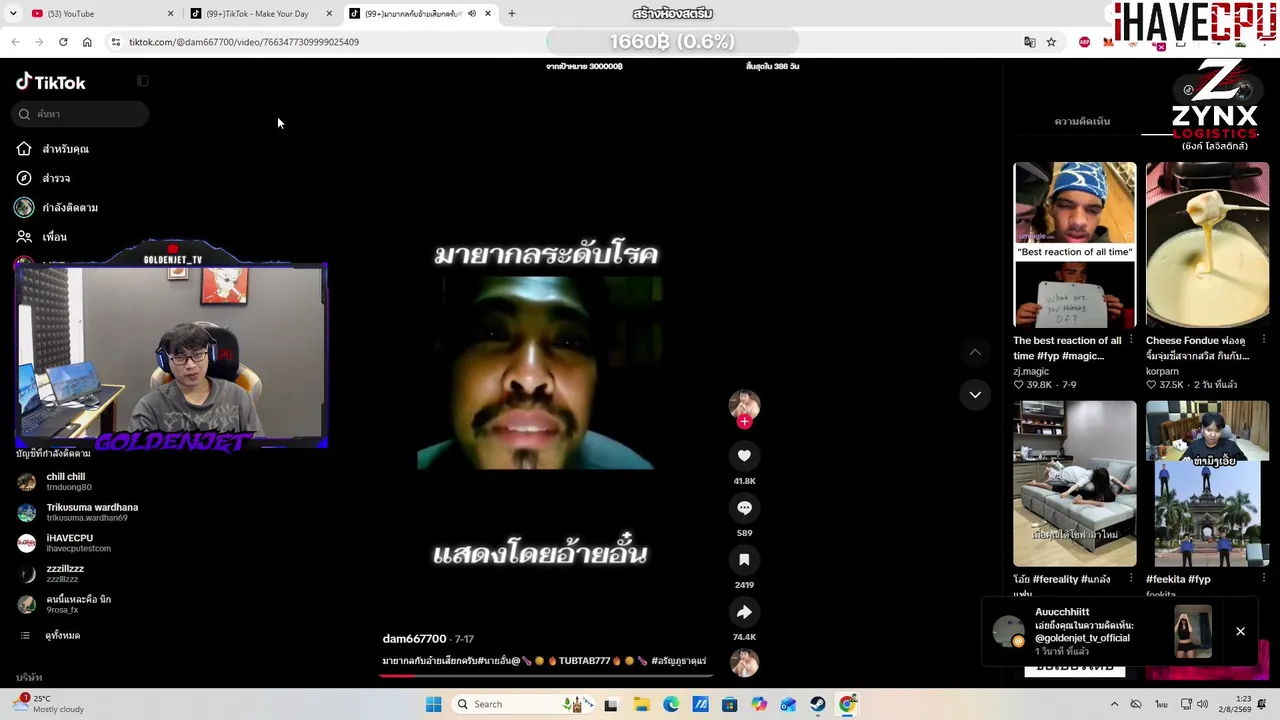Click the tiktok.com address bar URL
Screen dimensions: 1280x720
pos(244,42)
